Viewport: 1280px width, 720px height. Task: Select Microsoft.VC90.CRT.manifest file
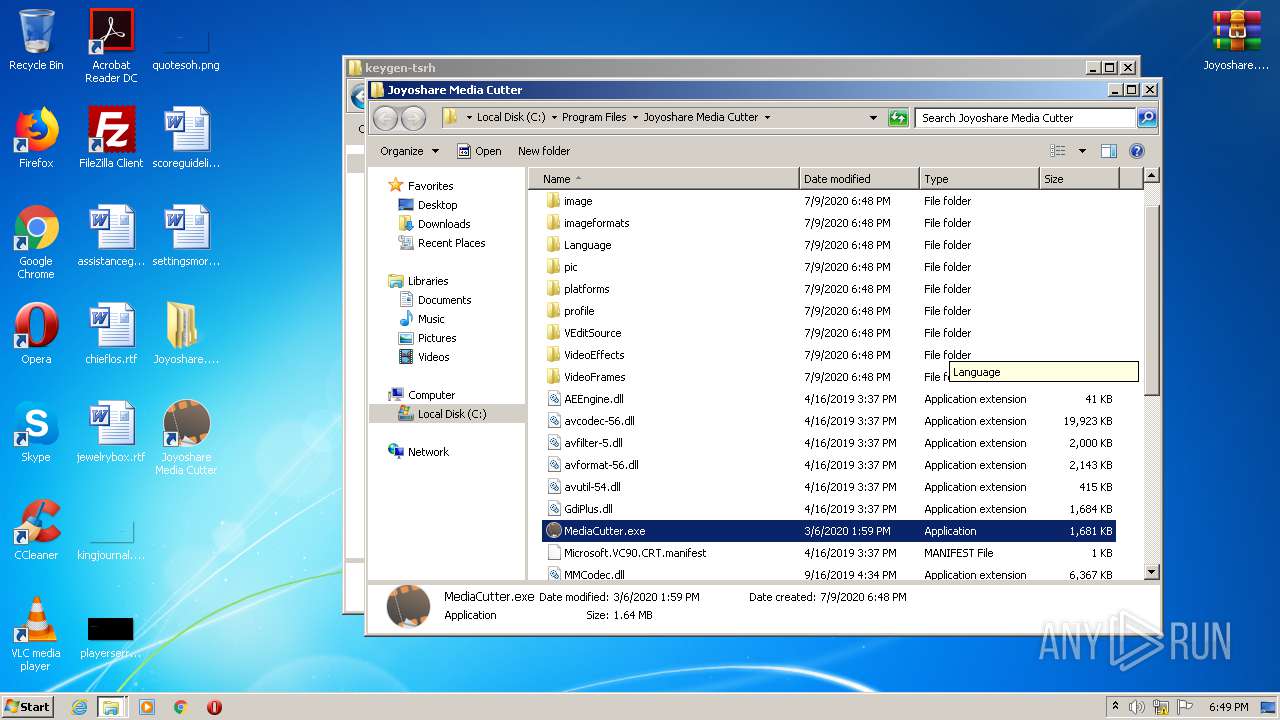tap(828, 553)
